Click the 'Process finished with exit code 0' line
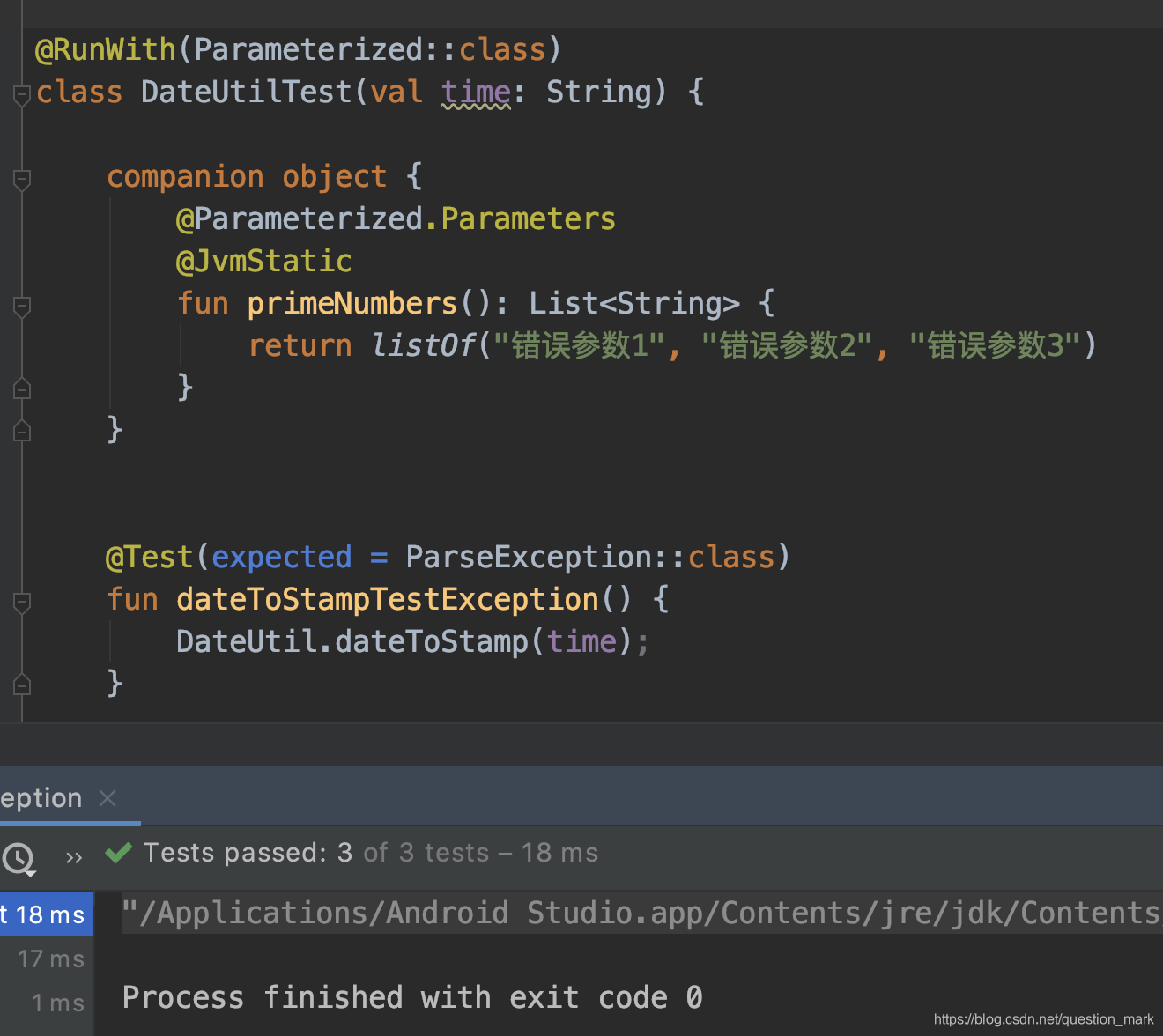Image resolution: width=1163 pixels, height=1036 pixels. [x=412, y=997]
